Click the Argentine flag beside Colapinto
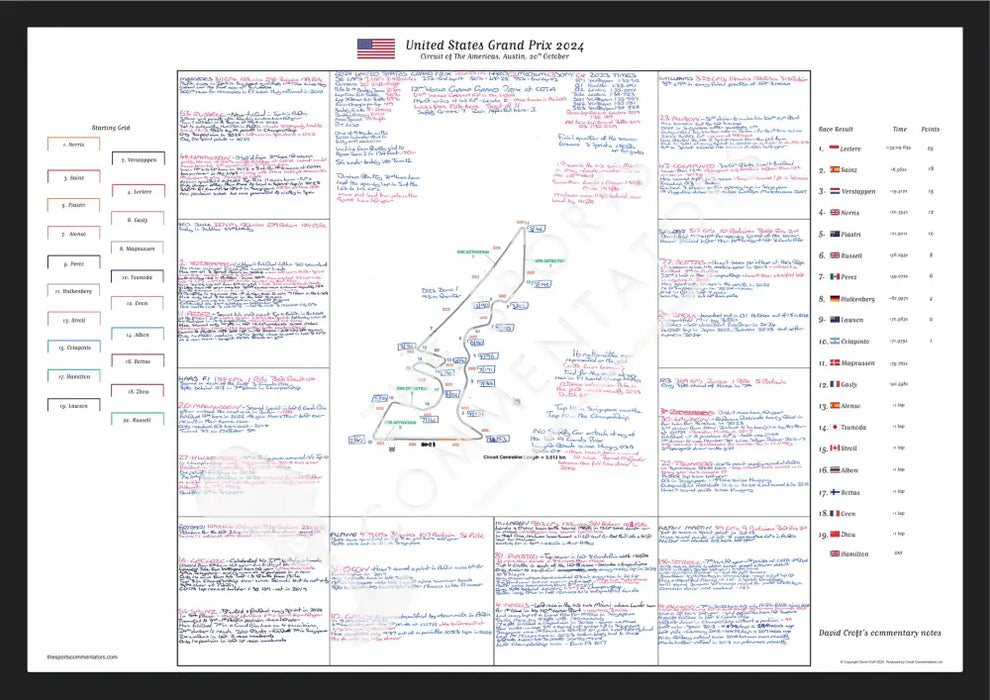Image resolution: width=990 pixels, height=700 pixels. coord(833,341)
